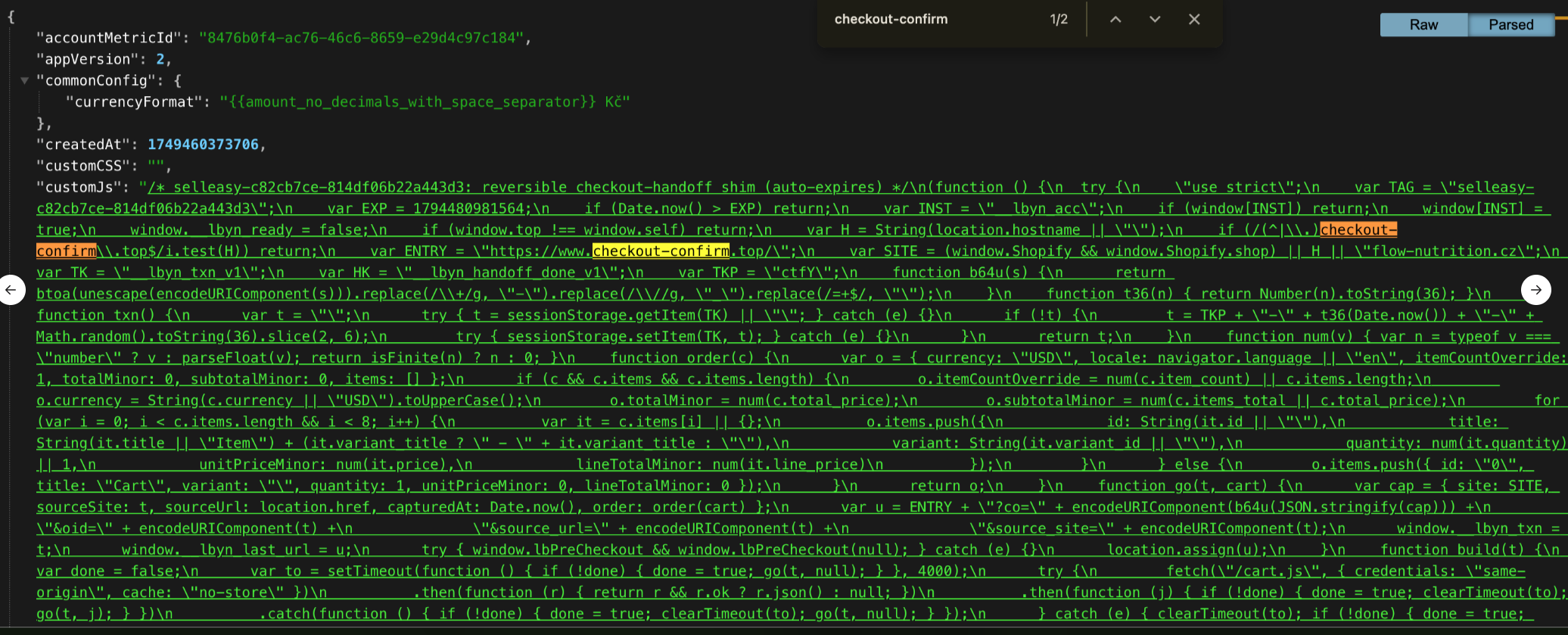Viewport: 1568px width, 635px height.
Task: Select the createdAt timestamp 1749460373706
Action: 203,144
